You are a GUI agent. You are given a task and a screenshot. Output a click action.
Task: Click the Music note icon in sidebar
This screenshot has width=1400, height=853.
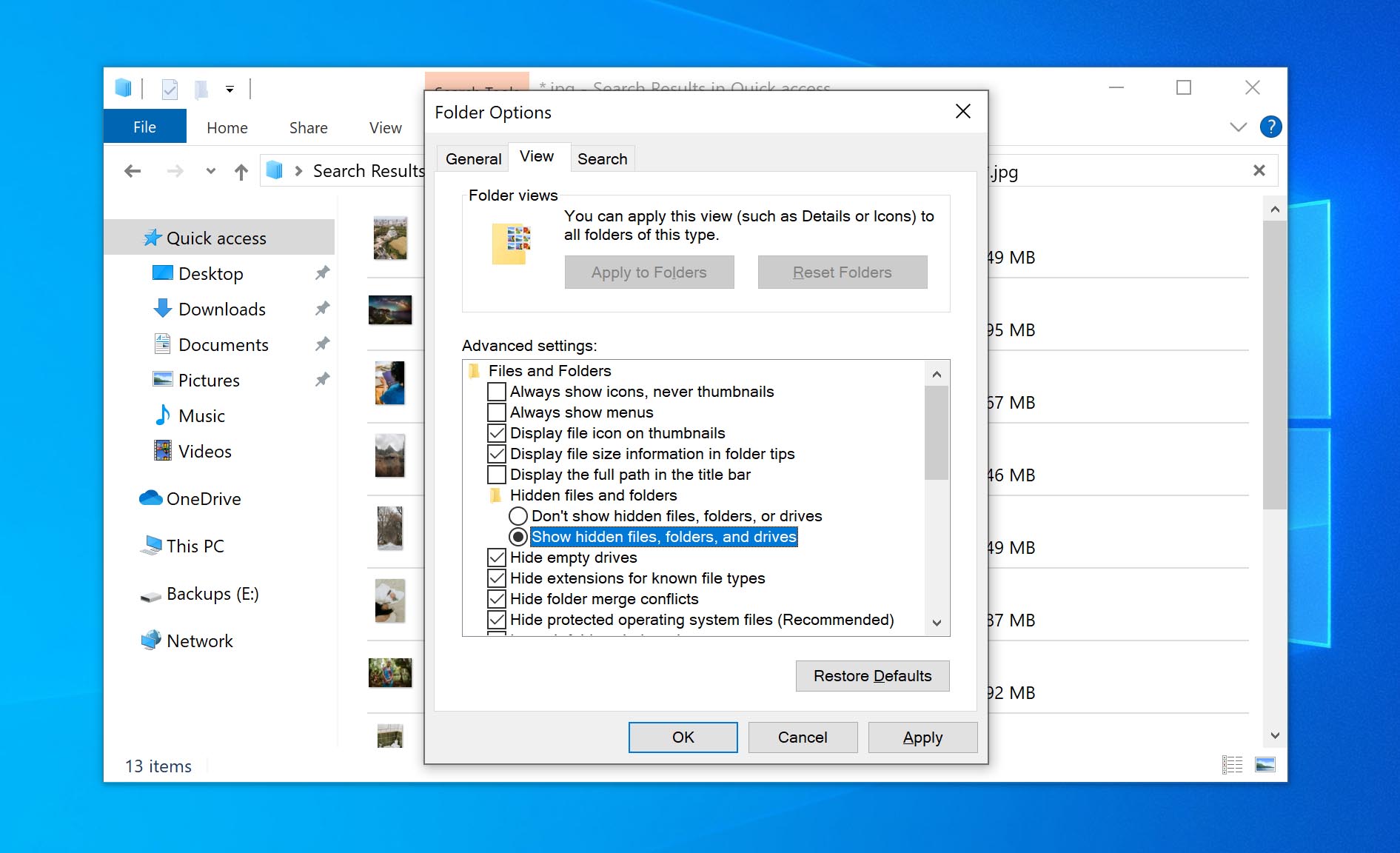(x=162, y=415)
